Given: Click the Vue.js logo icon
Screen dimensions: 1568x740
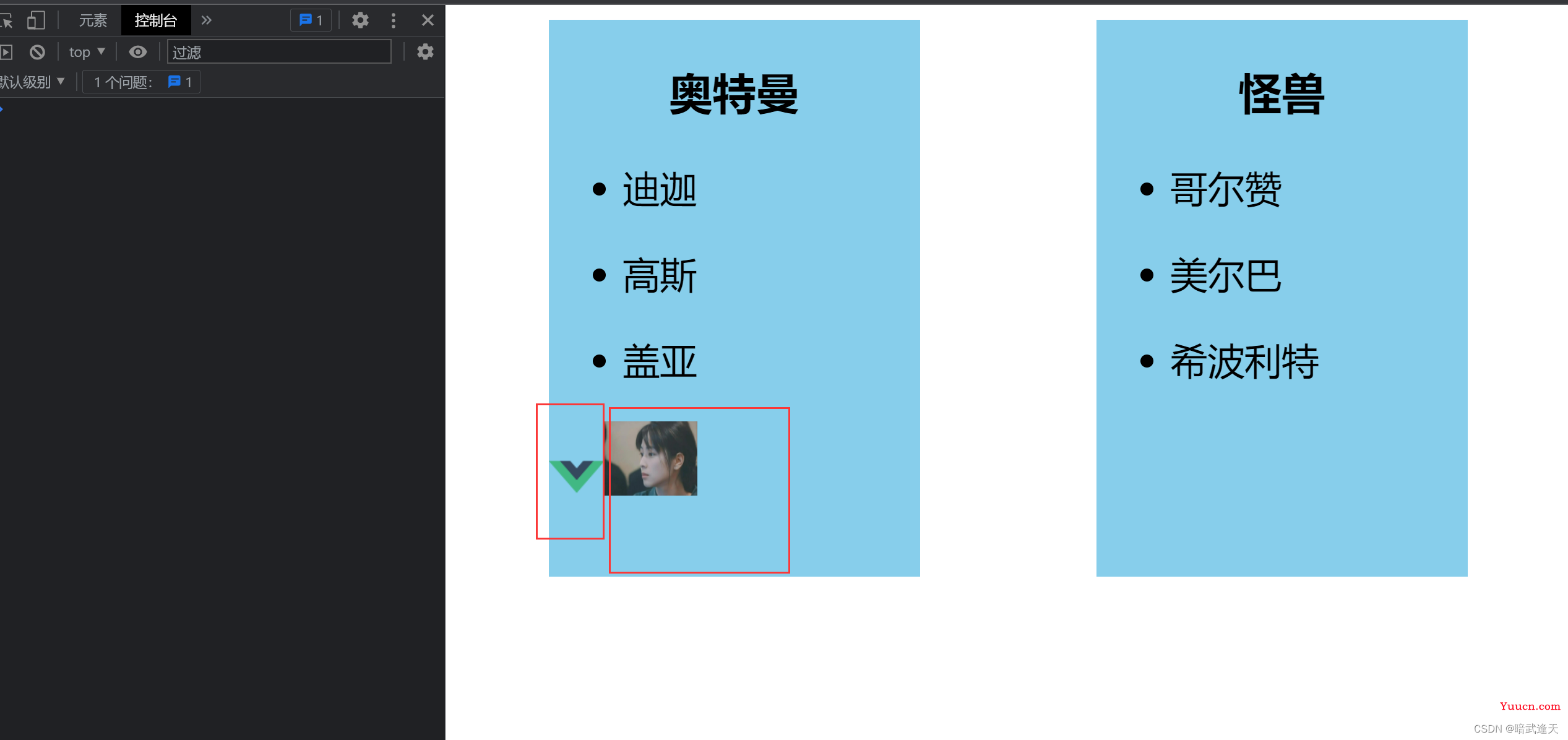Looking at the screenshot, I should click(x=569, y=469).
